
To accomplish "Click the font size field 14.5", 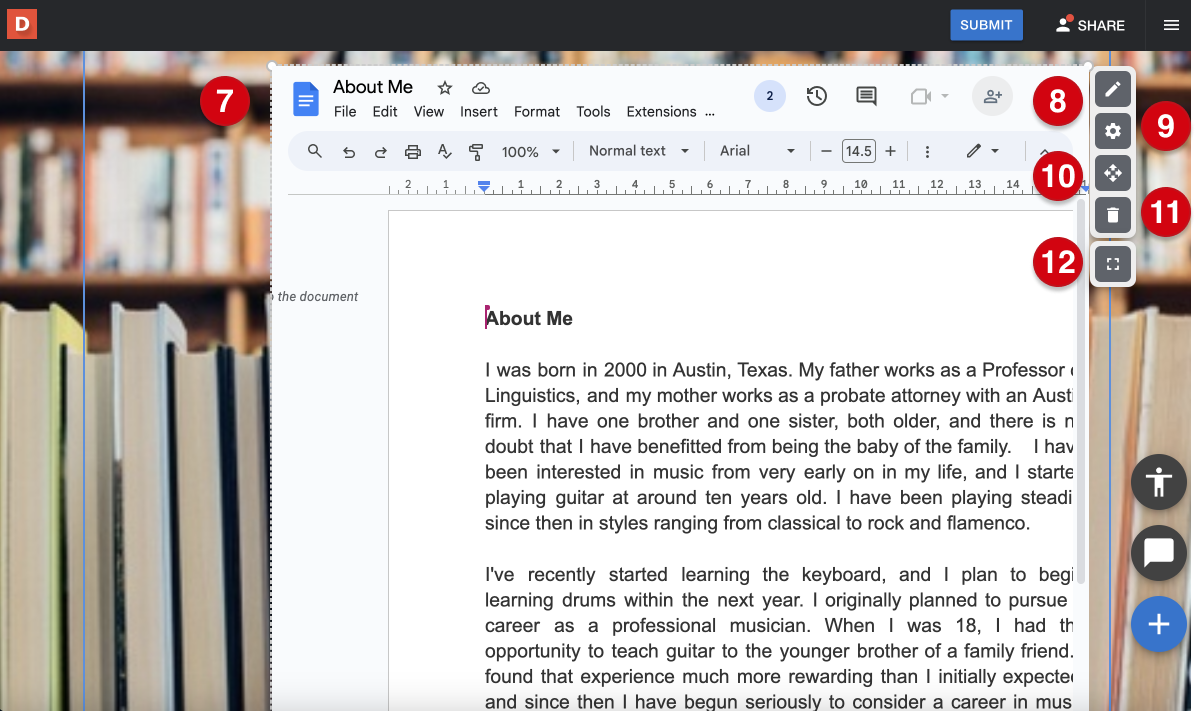I will tap(858, 151).
